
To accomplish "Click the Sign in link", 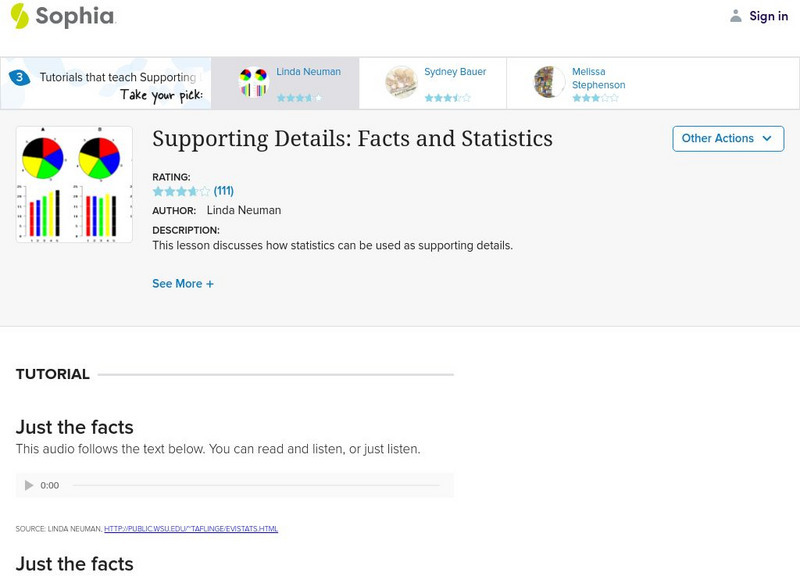I will [768, 16].
